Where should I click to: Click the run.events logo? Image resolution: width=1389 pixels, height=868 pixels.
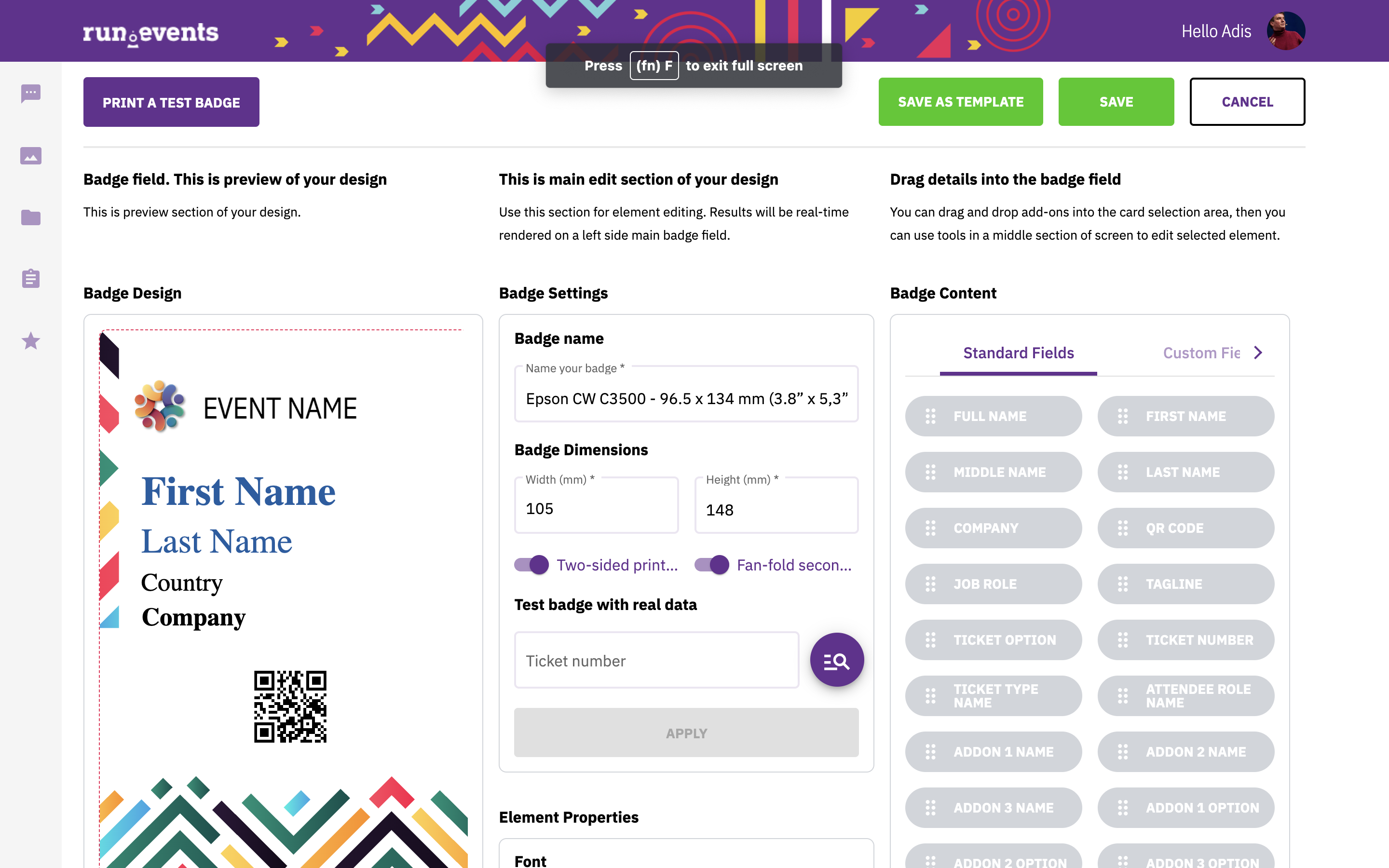pyautogui.click(x=150, y=33)
